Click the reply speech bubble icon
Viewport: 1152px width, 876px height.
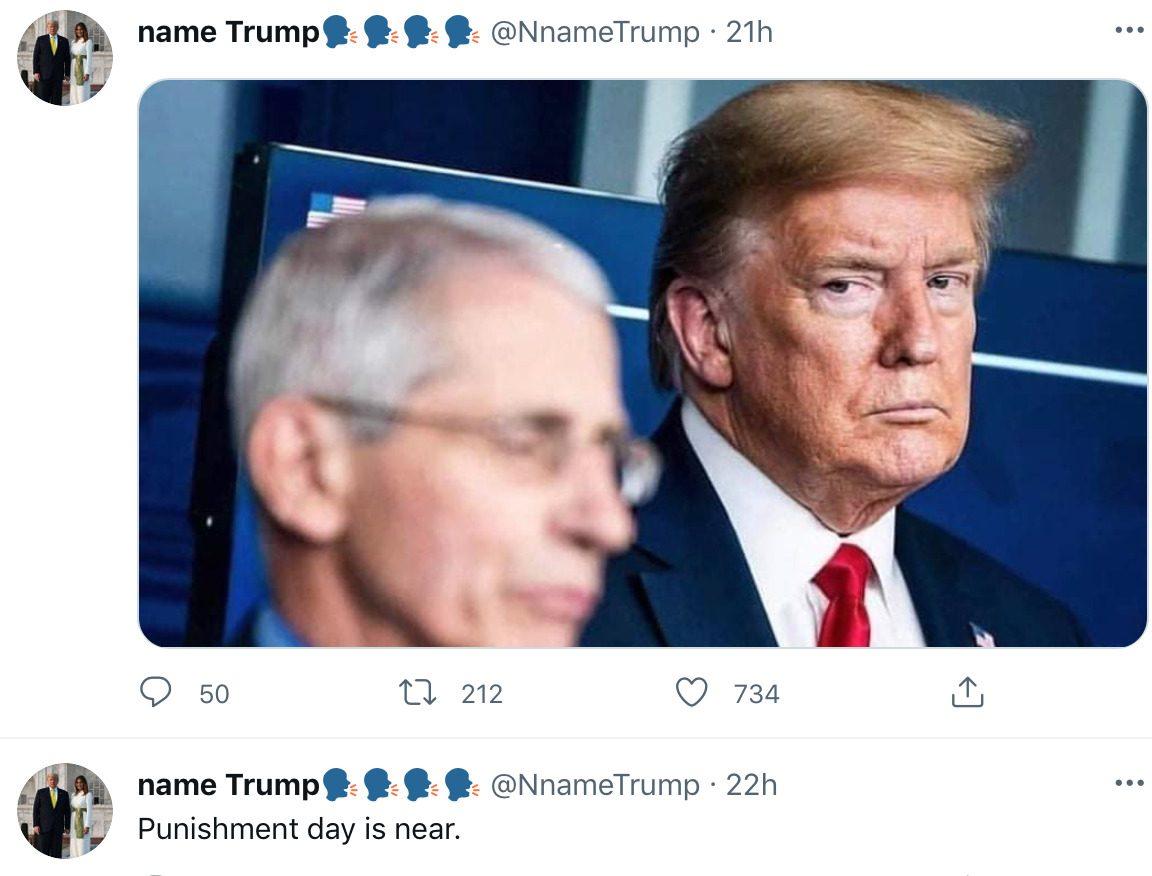pyautogui.click(x=155, y=692)
